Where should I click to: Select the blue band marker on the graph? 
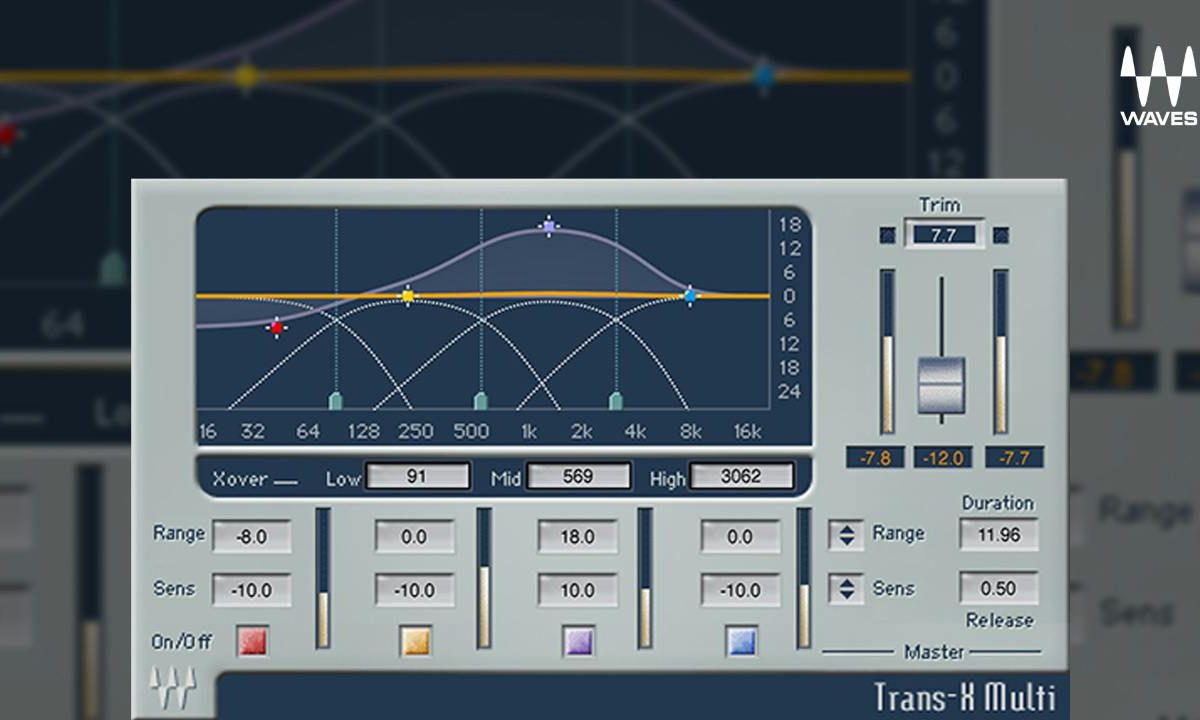click(689, 295)
